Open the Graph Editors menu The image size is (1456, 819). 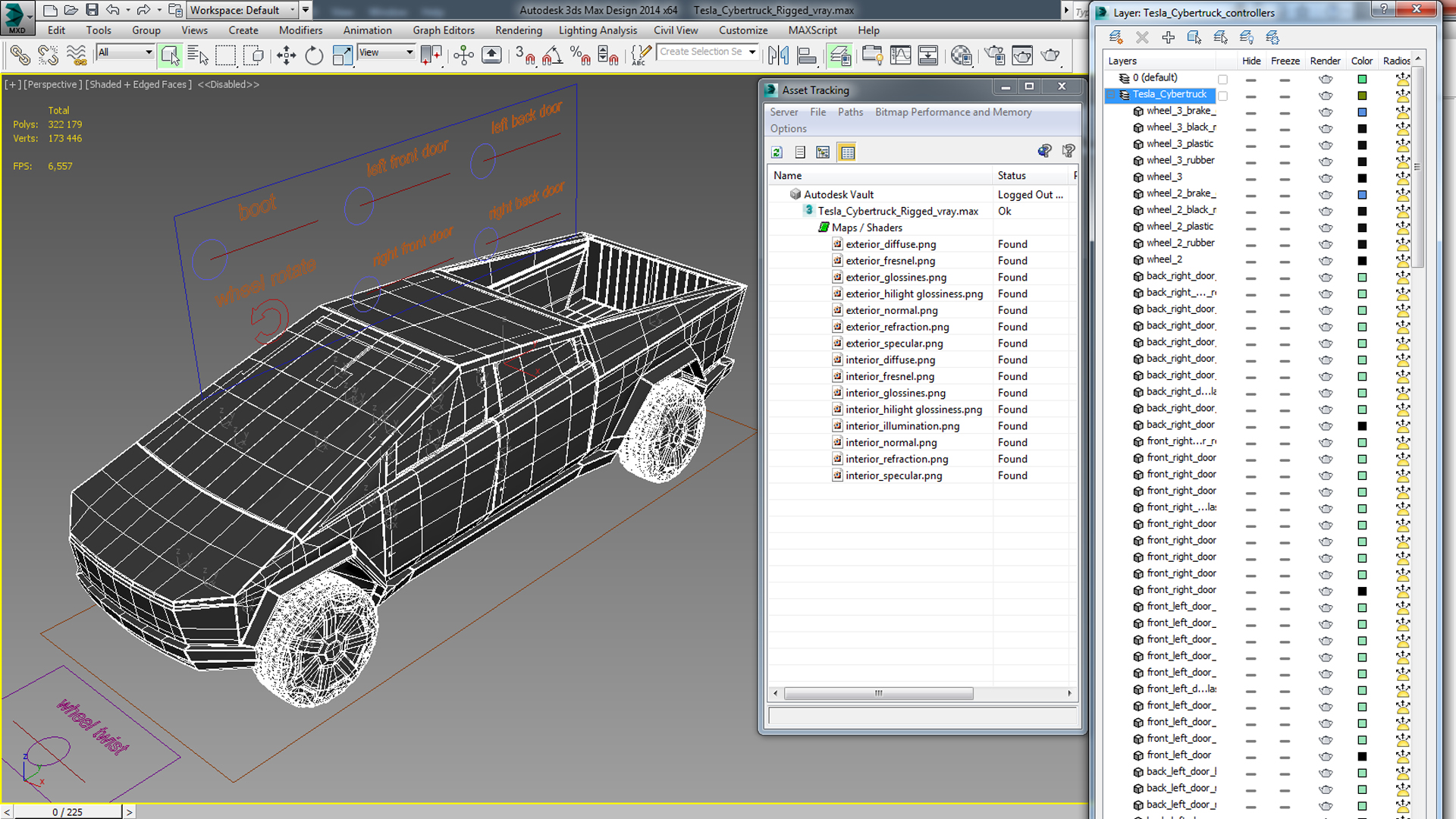444,30
